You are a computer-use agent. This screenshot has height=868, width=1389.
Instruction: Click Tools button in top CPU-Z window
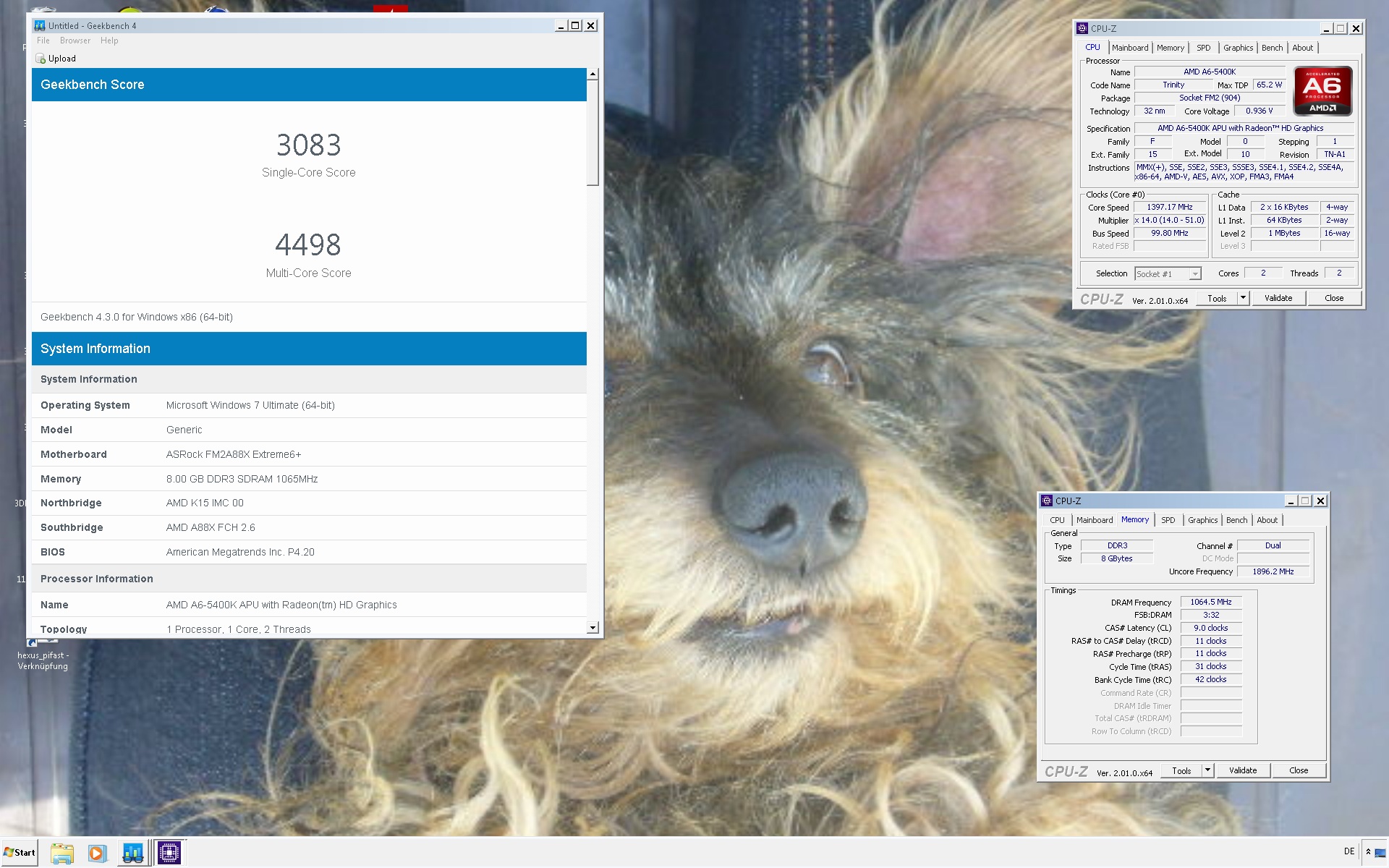pos(1217,298)
